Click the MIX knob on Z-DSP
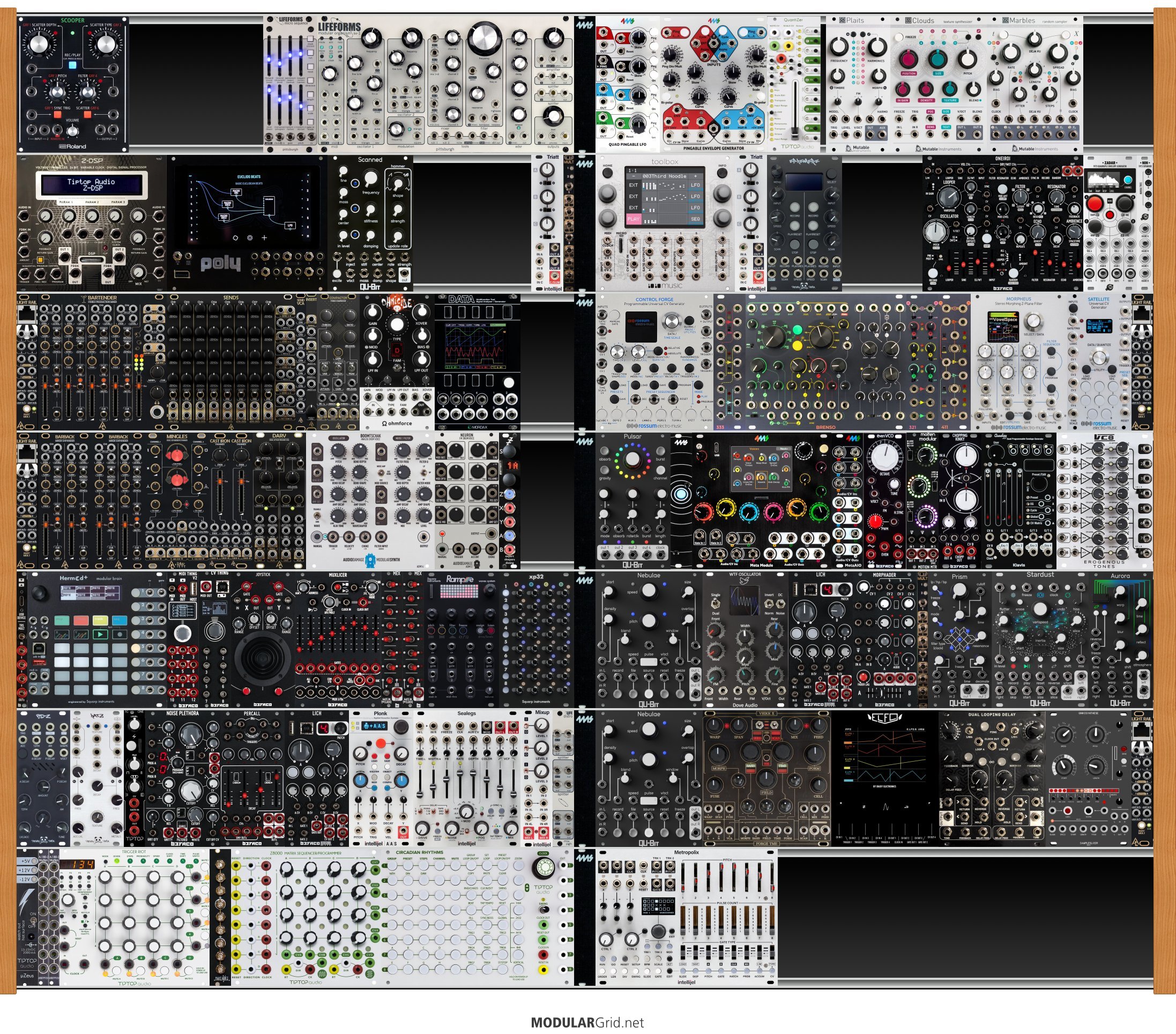The image size is (1176, 1034). [139, 272]
